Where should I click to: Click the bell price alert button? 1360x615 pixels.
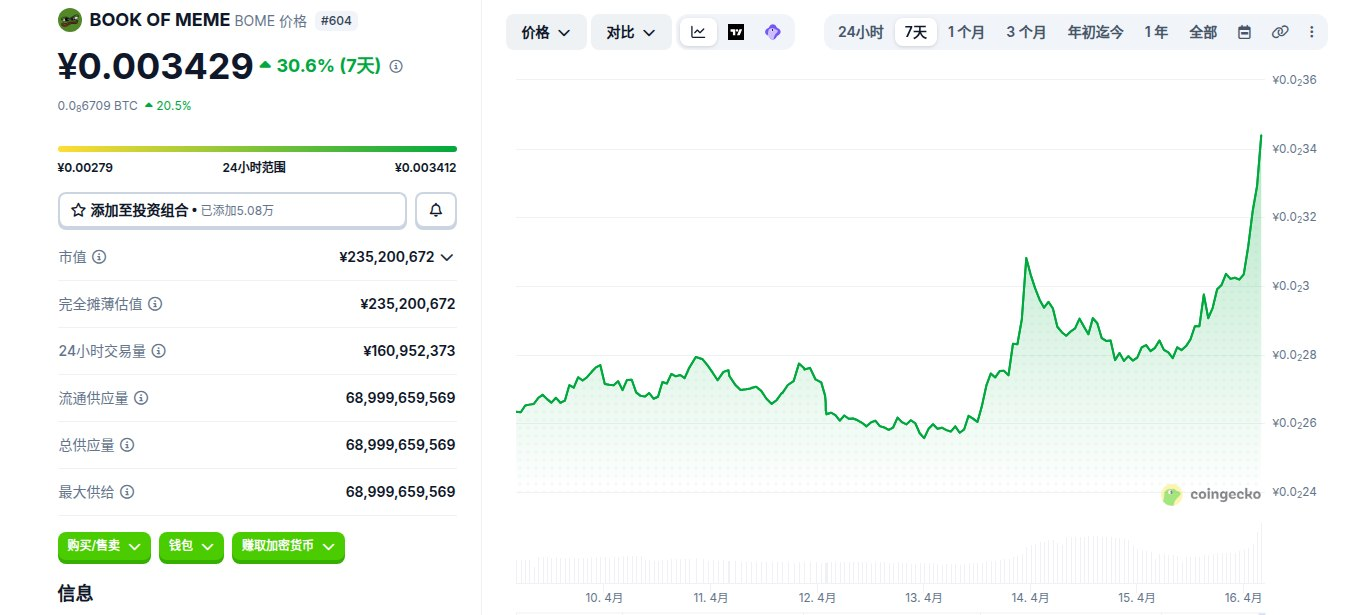436,211
